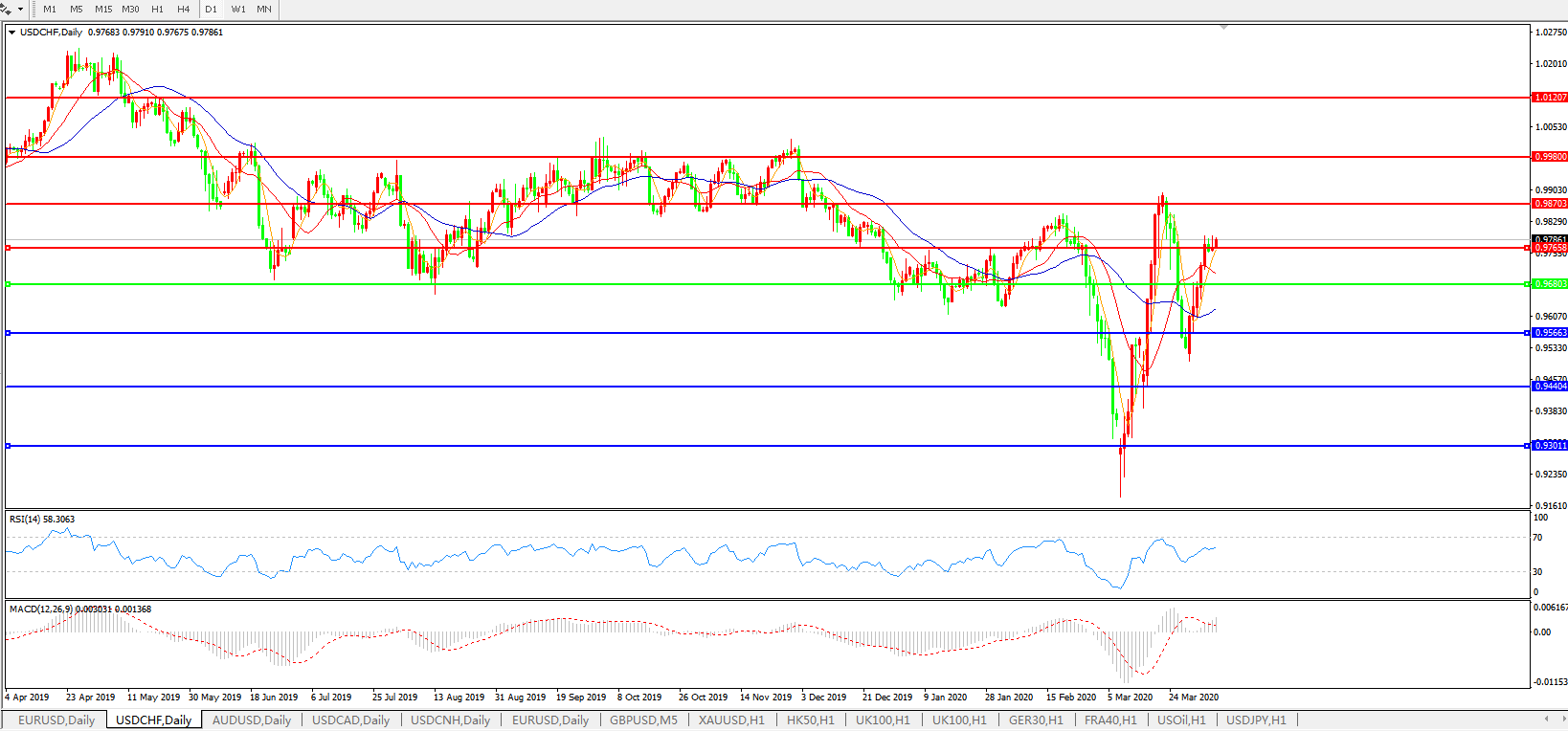The image size is (1568, 731).
Task: Select the MN monthly timeframe
Action: [x=264, y=9]
